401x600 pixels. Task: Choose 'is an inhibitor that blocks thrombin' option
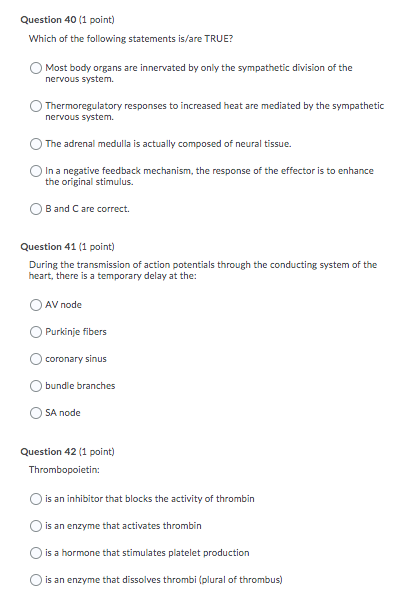click(36, 499)
